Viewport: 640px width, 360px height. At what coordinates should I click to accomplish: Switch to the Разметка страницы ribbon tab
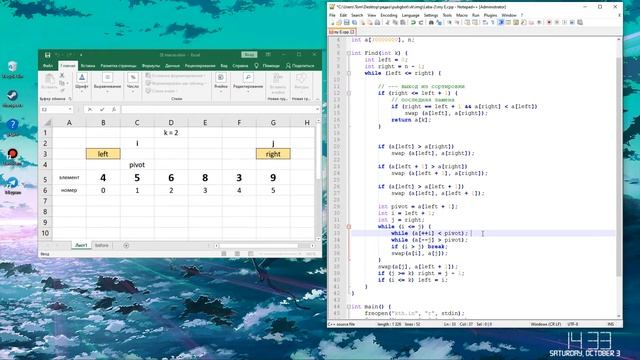[x=118, y=66]
